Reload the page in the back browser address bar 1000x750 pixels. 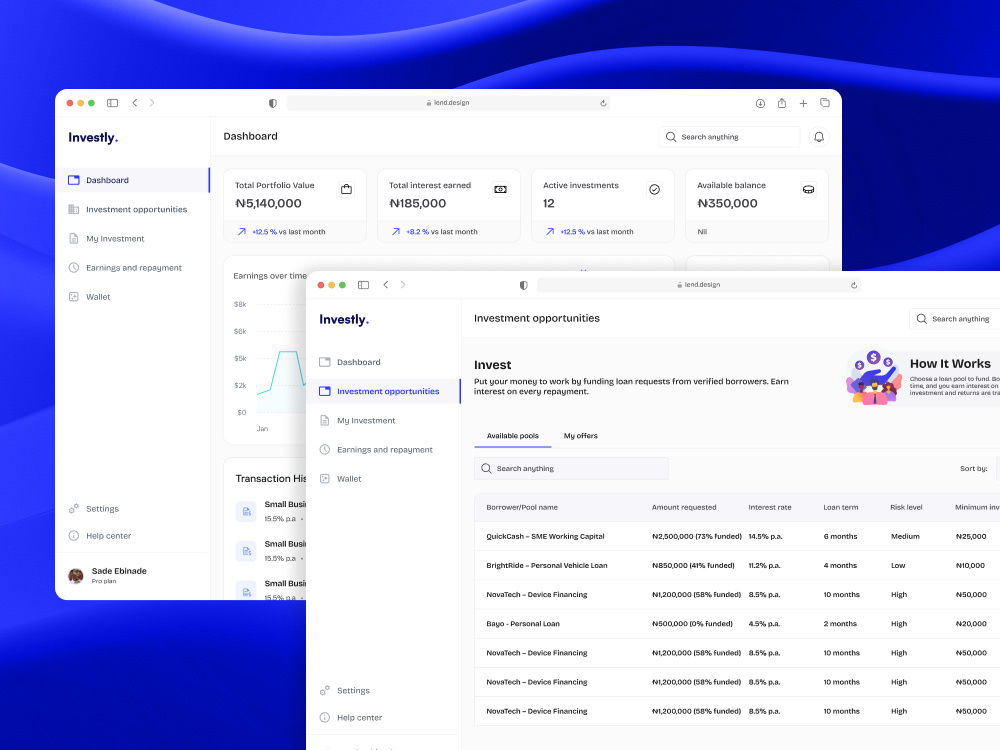603,103
